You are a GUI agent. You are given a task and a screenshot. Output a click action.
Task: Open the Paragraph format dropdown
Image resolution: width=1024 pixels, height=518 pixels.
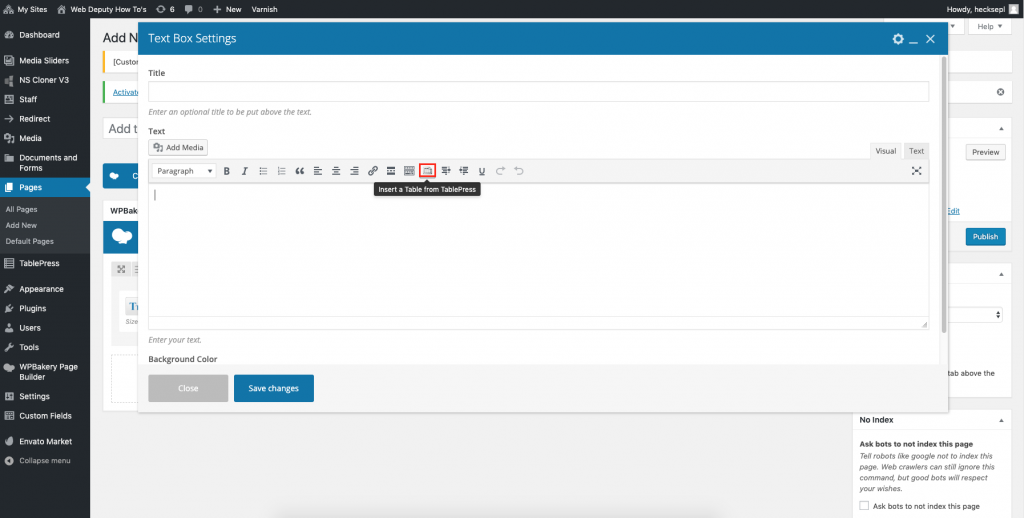click(x=184, y=171)
